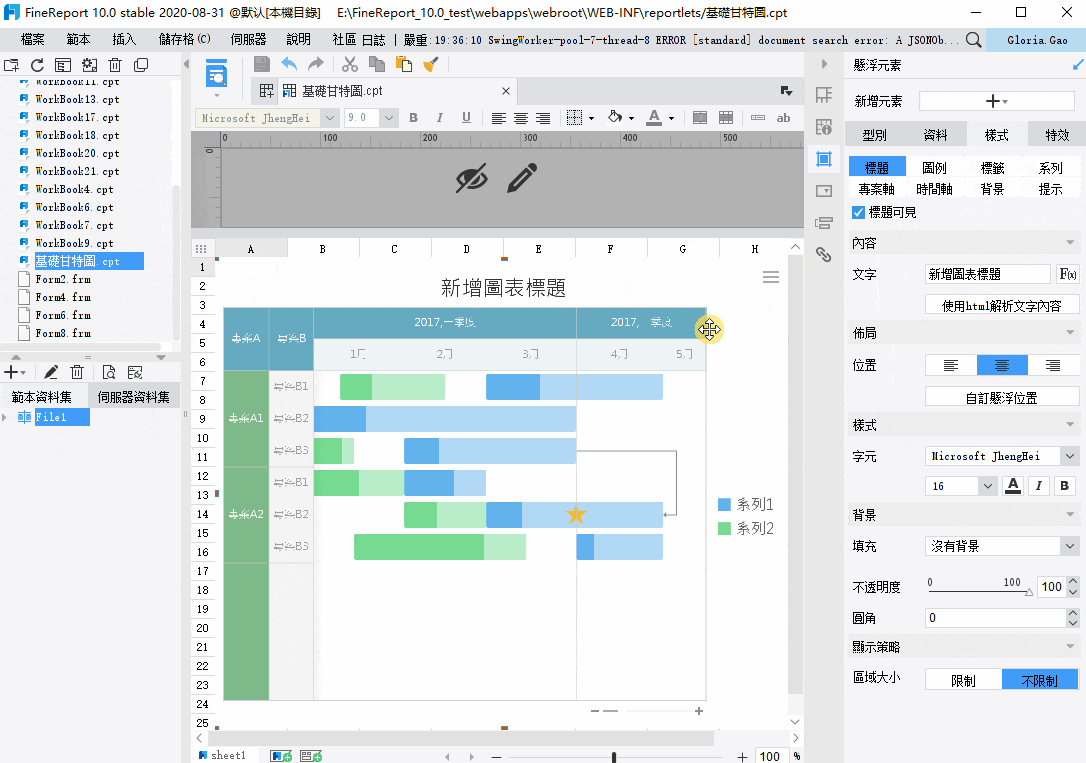Viewport: 1086px width, 763px height.
Task: Switch to 伺服器資料集 tab
Action: pos(134,397)
